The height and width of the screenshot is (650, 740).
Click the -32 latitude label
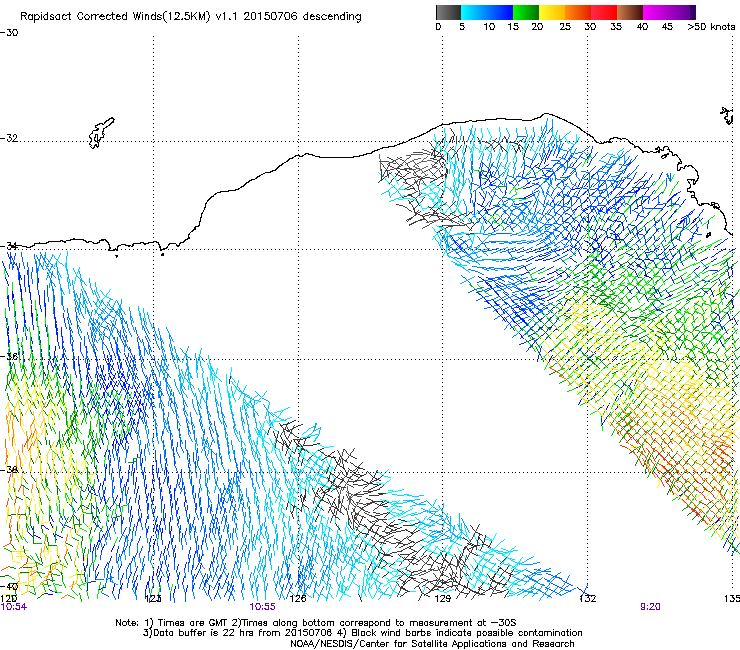[x=9, y=138]
